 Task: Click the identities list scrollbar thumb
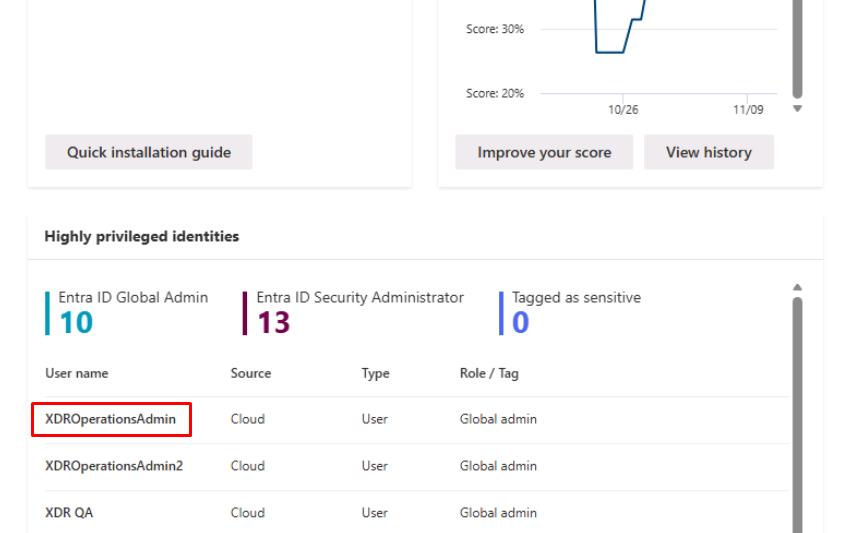click(797, 410)
